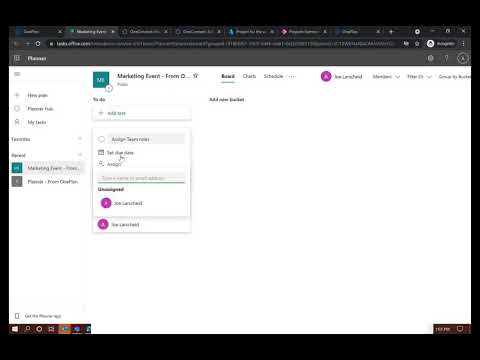
Task: Click the Incognito profile indicator
Action: (x=441, y=44)
